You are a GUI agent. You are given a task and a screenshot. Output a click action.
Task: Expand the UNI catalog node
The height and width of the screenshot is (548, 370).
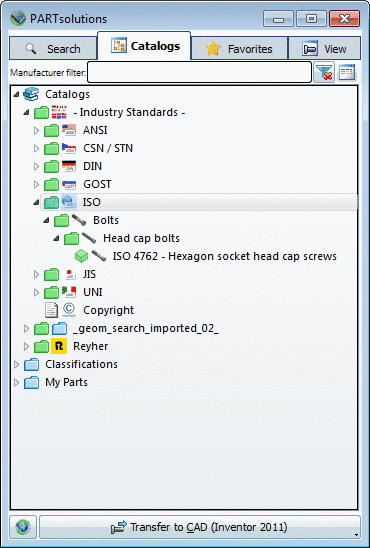tap(36, 292)
